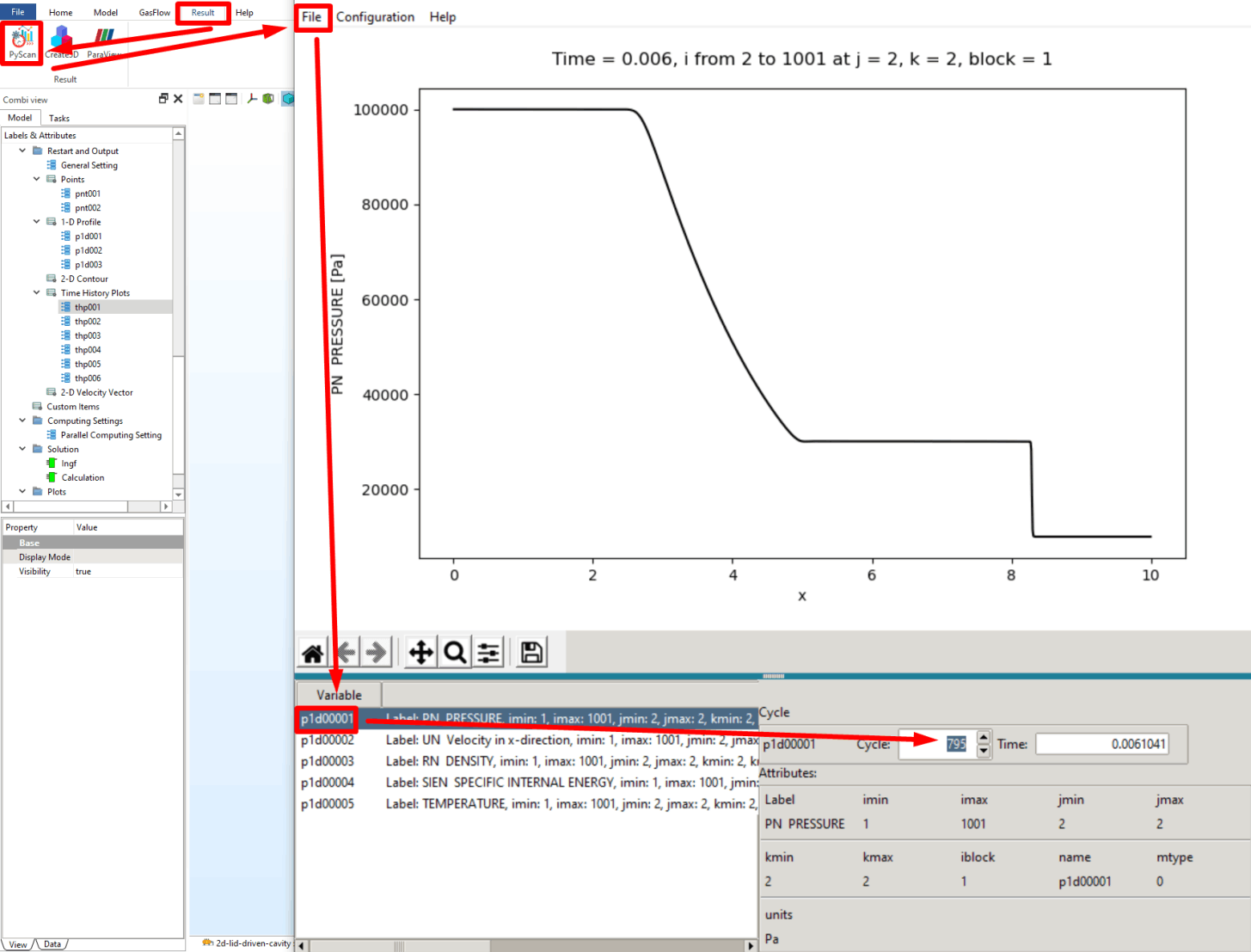Open the ribbon Help tab
Screen dimensions: 1251x952
[244, 13]
